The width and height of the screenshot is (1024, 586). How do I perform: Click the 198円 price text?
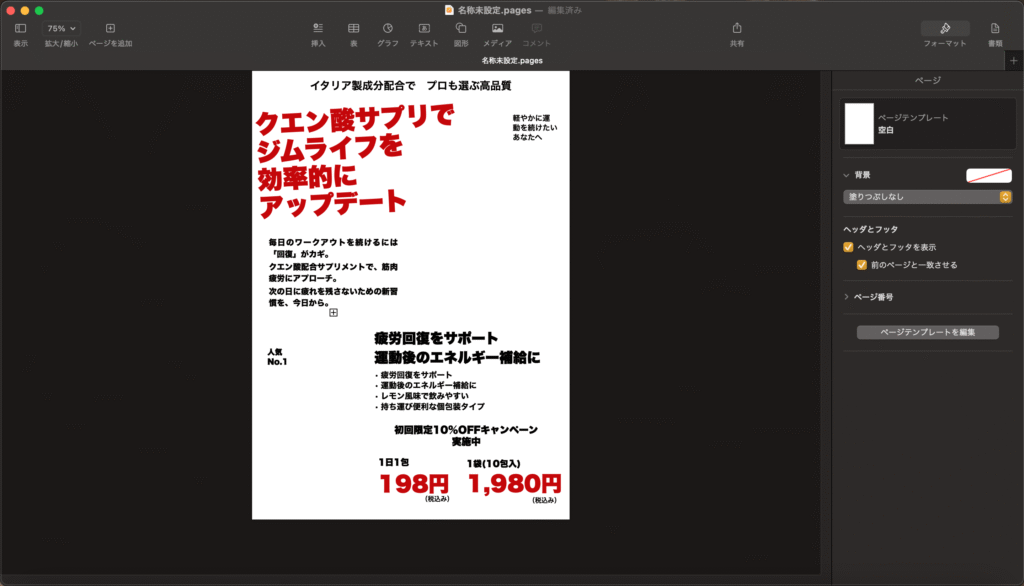point(414,484)
